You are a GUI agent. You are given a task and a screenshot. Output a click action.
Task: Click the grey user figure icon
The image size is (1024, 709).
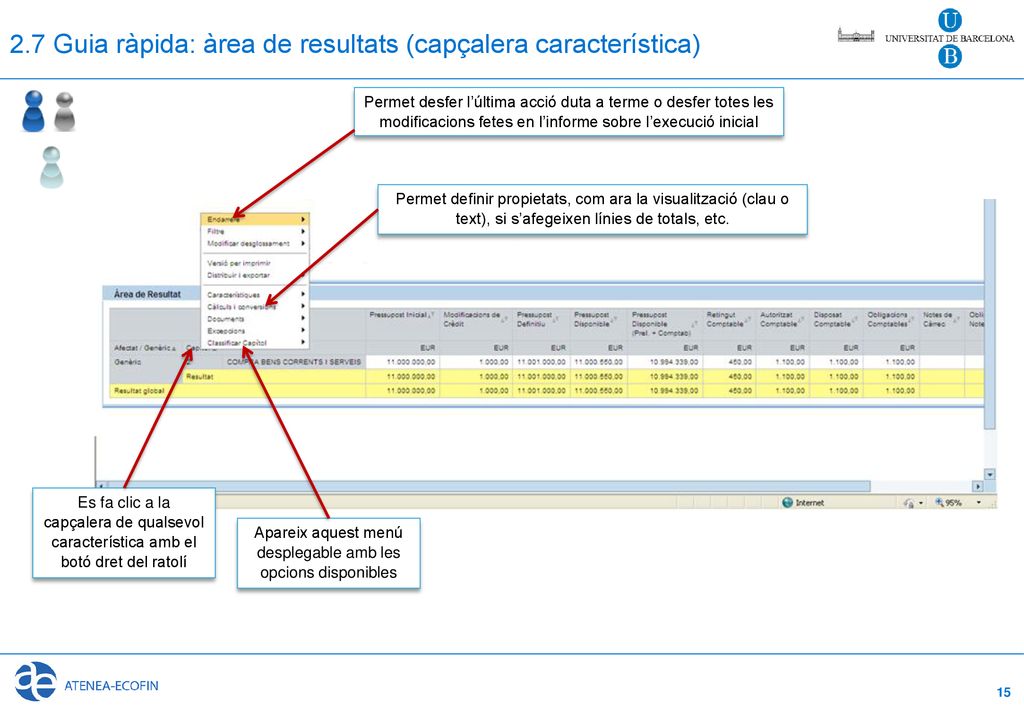click(x=65, y=112)
